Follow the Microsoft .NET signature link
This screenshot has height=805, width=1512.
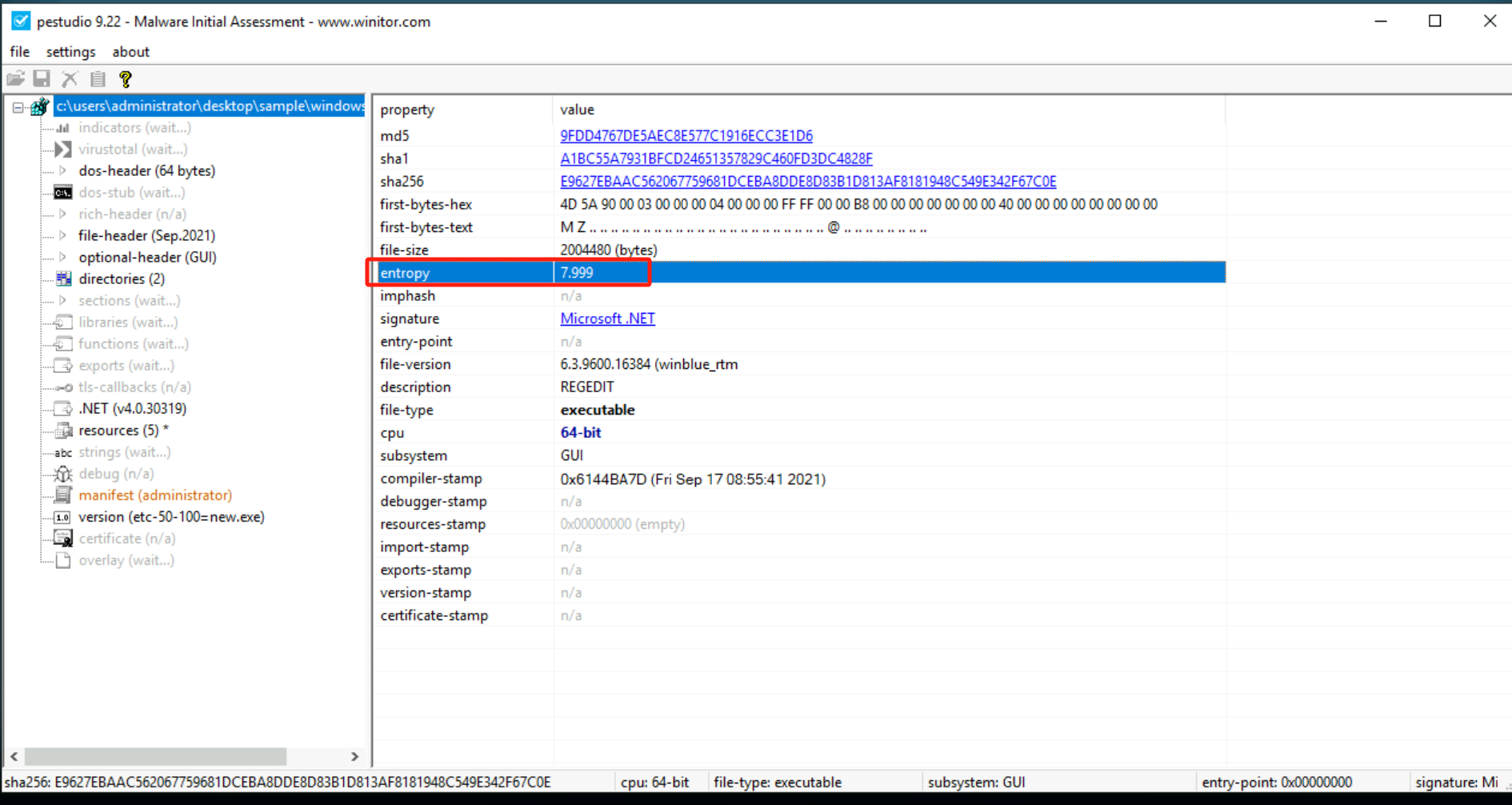click(607, 318)
